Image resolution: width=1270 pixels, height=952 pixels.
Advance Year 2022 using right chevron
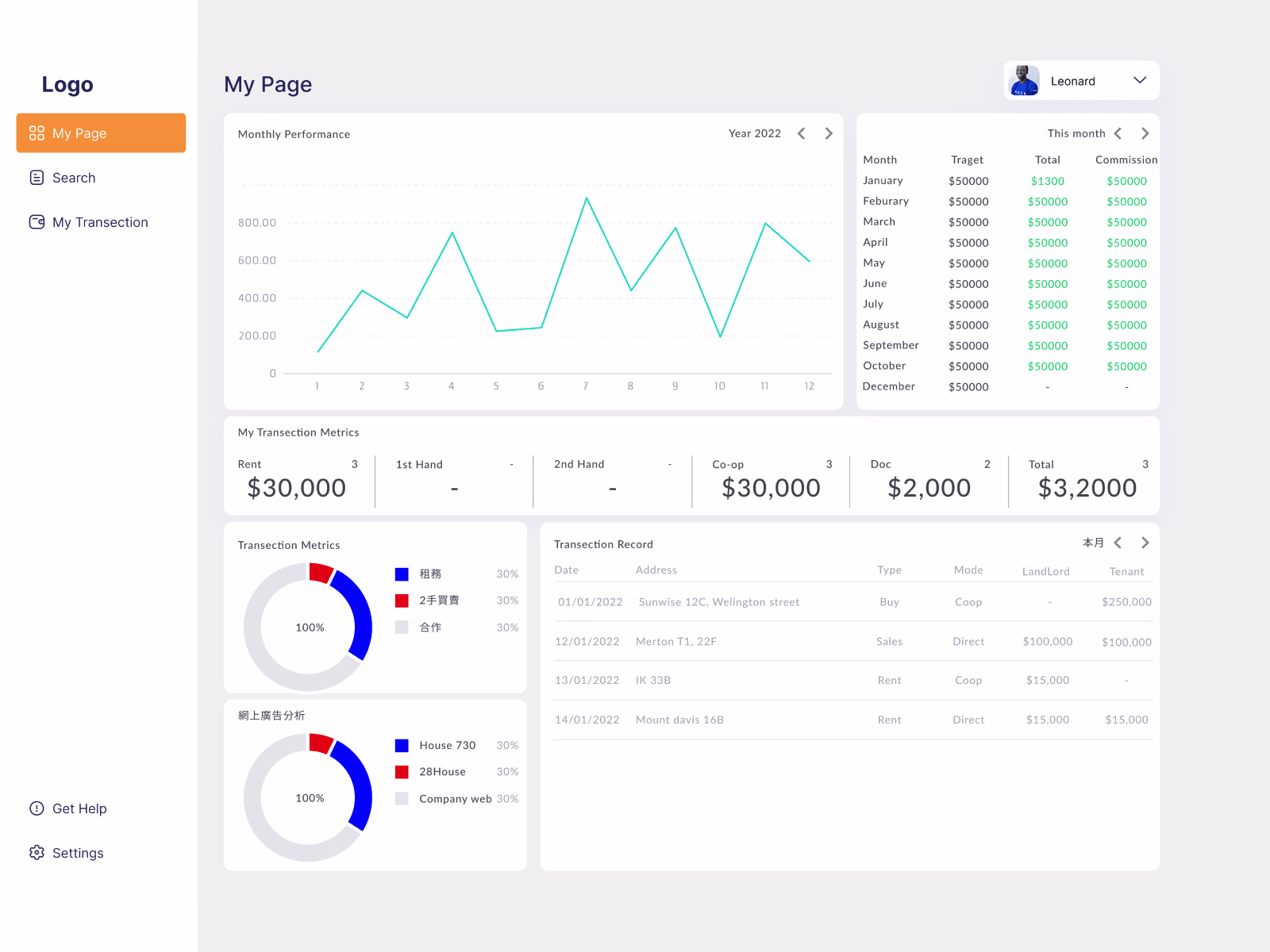(829, 133)
